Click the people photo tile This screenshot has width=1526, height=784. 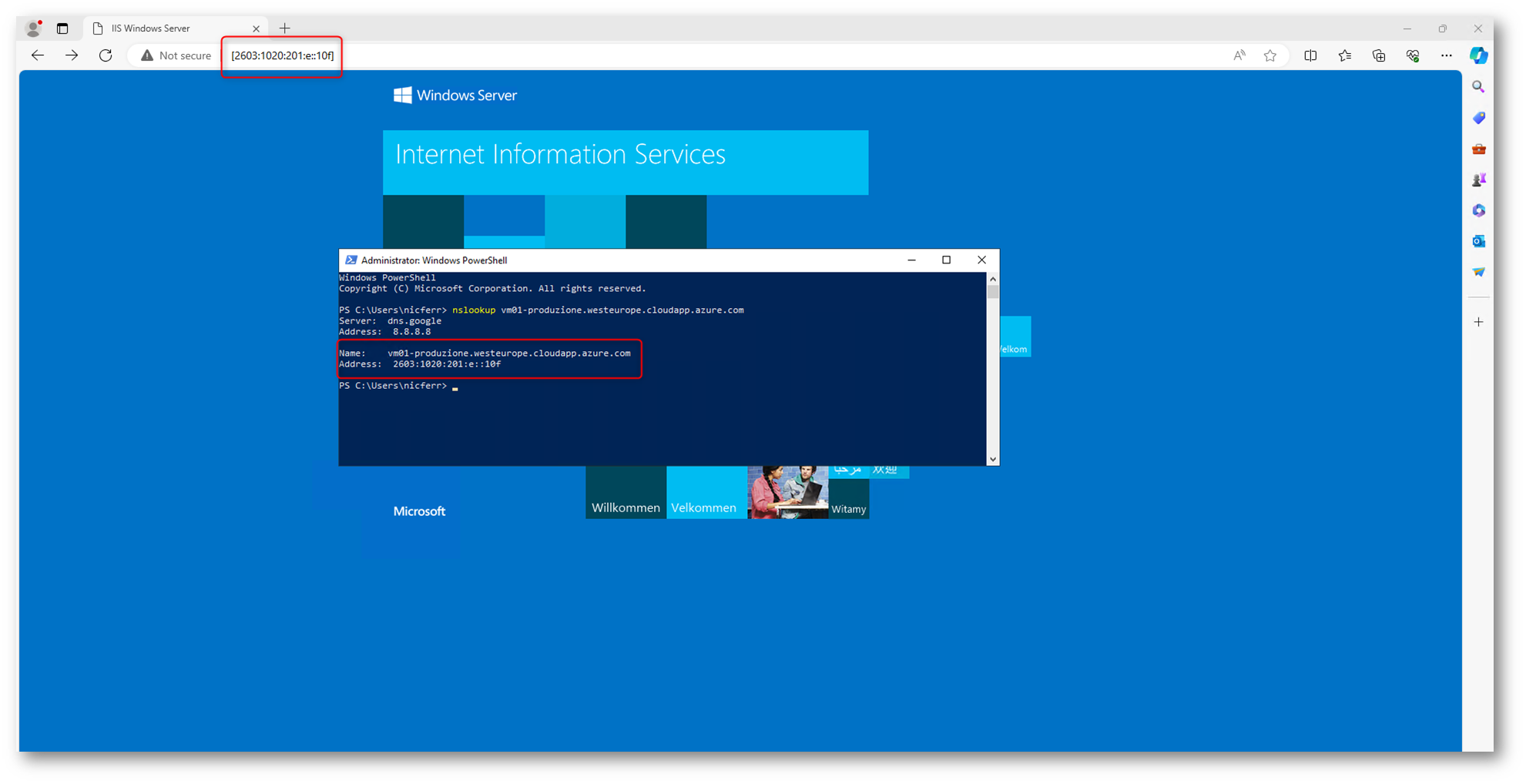[788, 492]
